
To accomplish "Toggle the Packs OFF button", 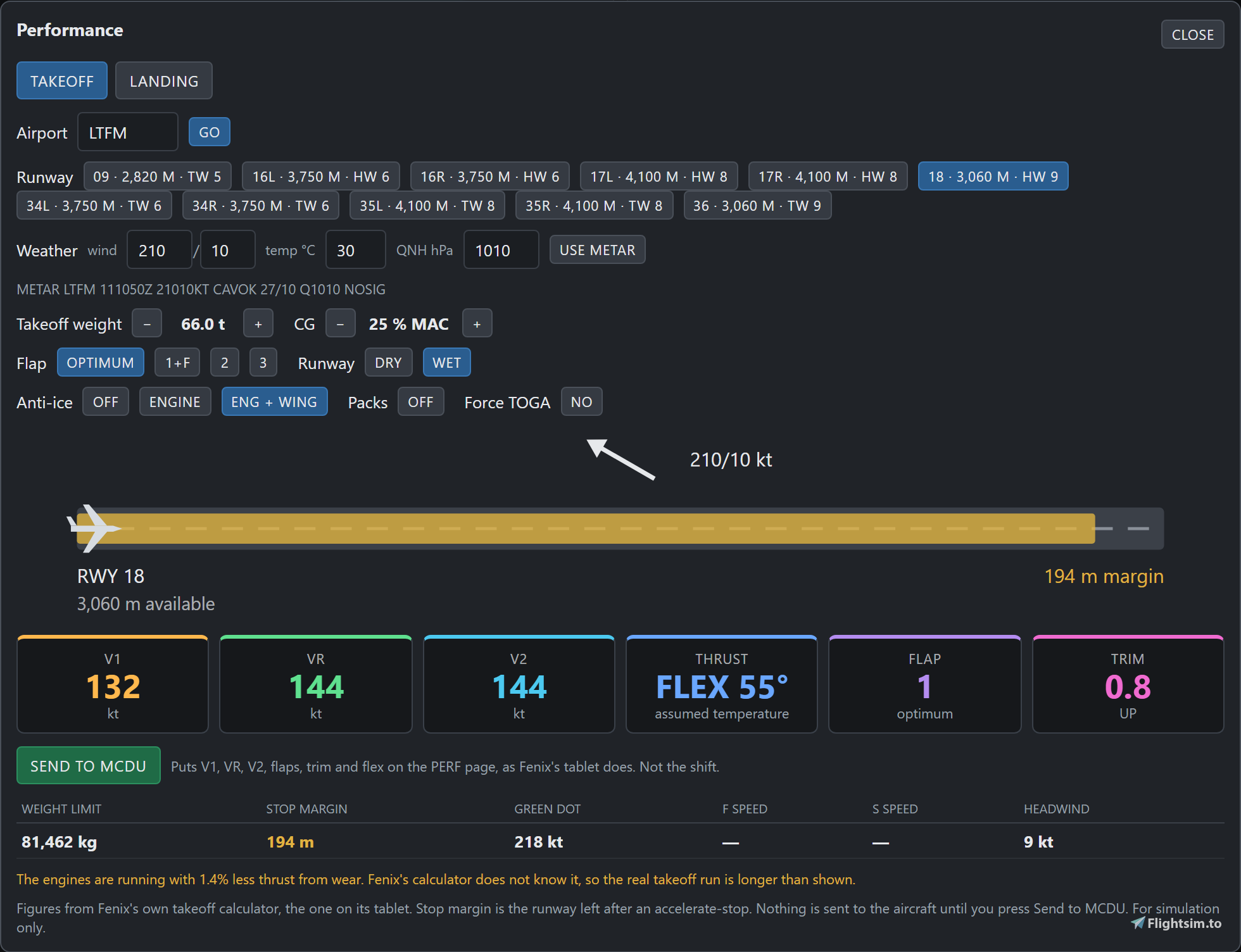I will (420, 402).
